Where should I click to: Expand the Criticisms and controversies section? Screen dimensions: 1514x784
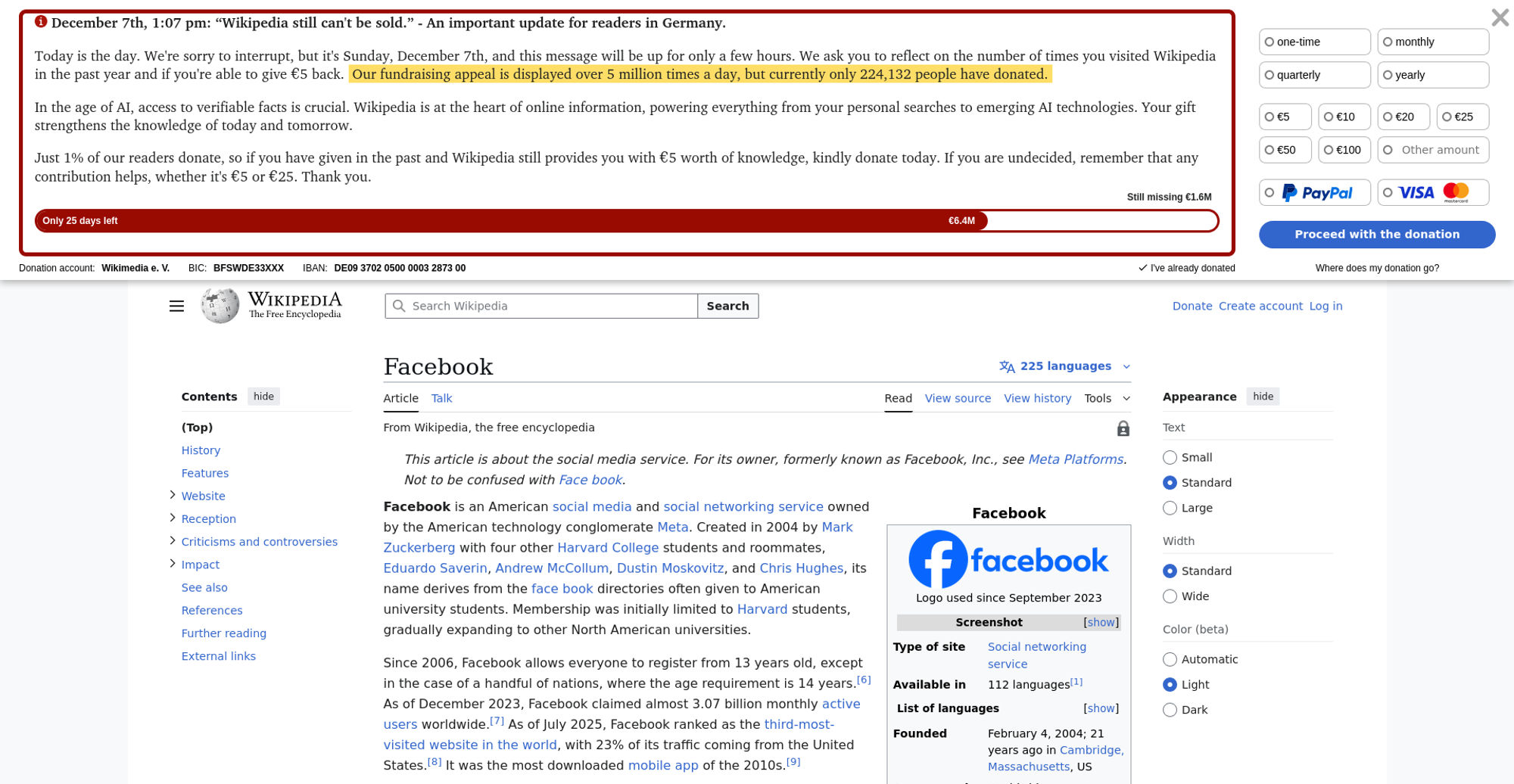[173, 541]
